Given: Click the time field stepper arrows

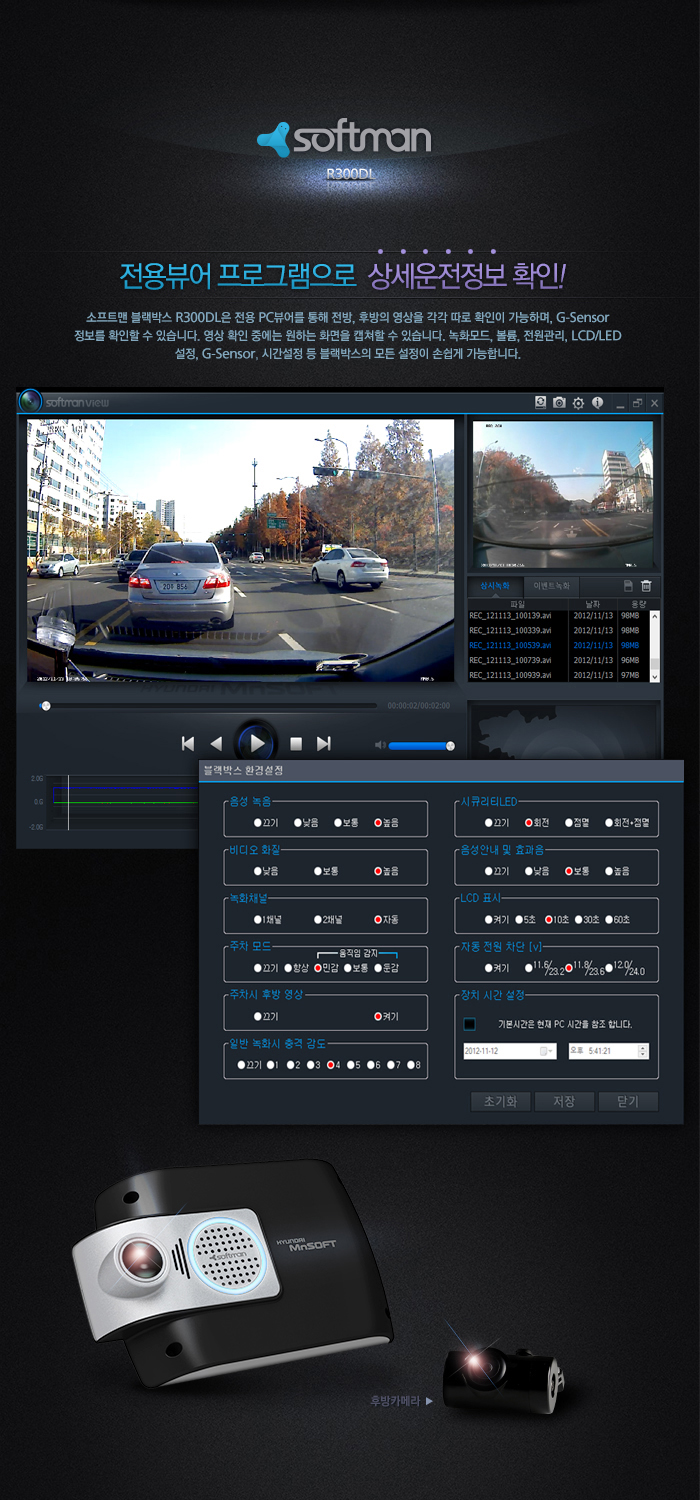Looking at the screenshot, I should pyautogui.click(x=642, y=1051).
